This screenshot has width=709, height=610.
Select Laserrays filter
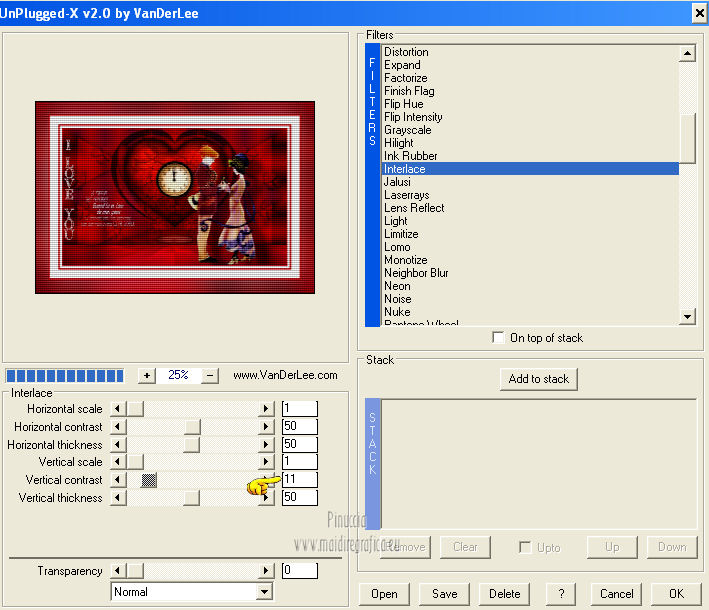tap(530, 195)
